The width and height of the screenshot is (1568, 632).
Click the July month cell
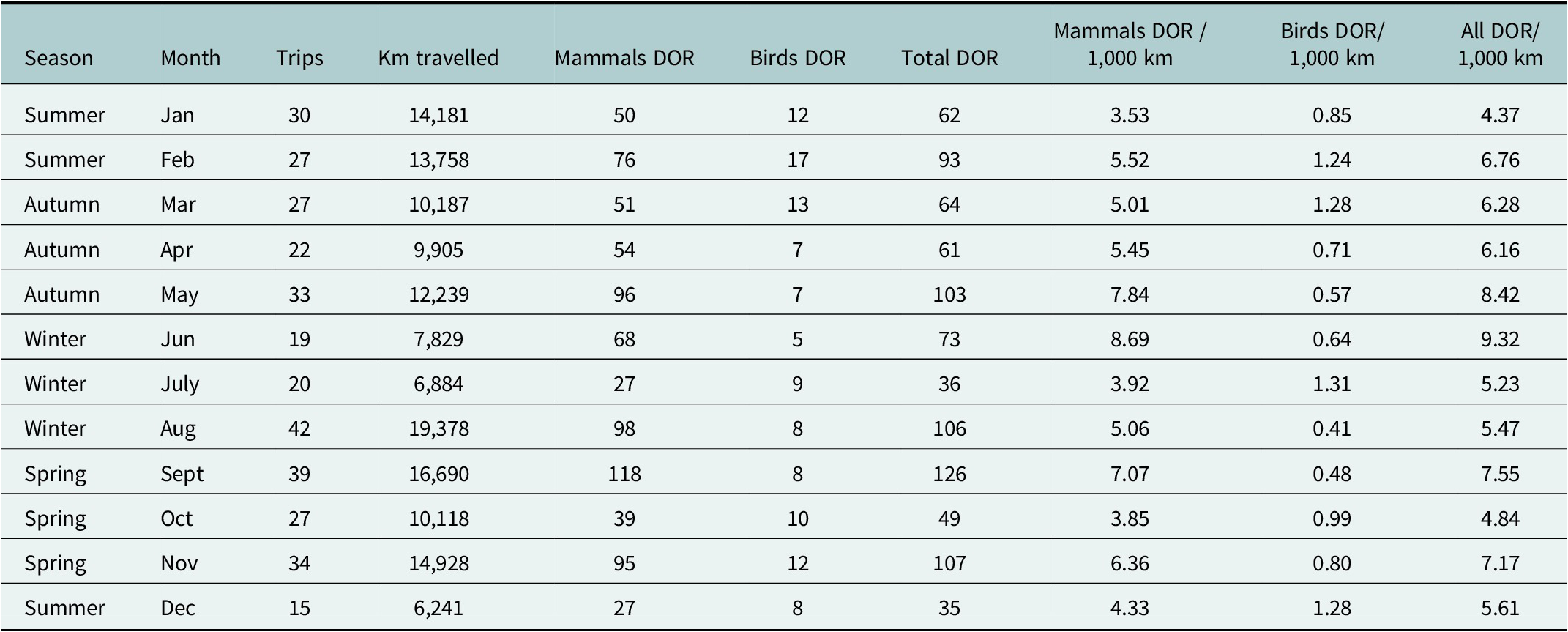point(180,384)
